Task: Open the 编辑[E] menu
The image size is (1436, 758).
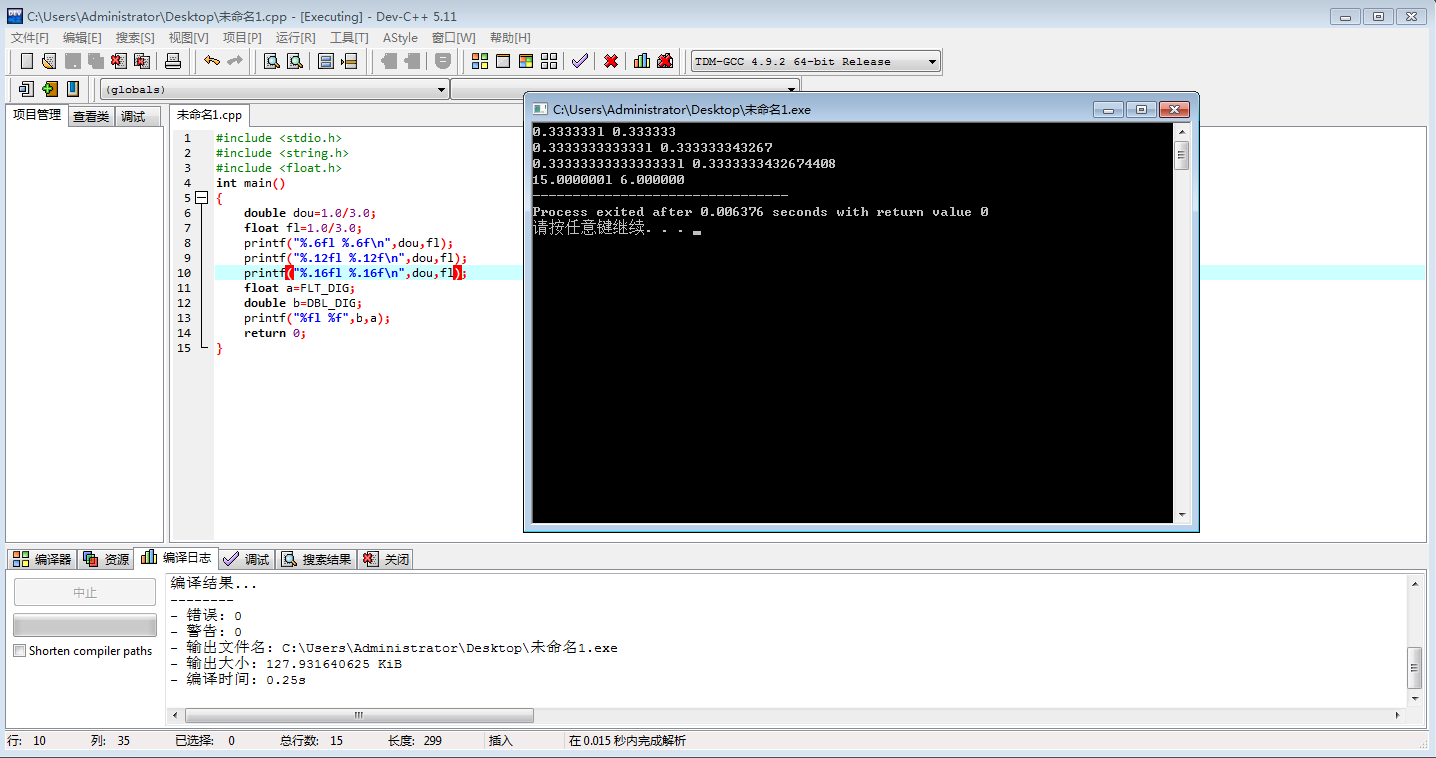Action: click(x=82, y=37)
